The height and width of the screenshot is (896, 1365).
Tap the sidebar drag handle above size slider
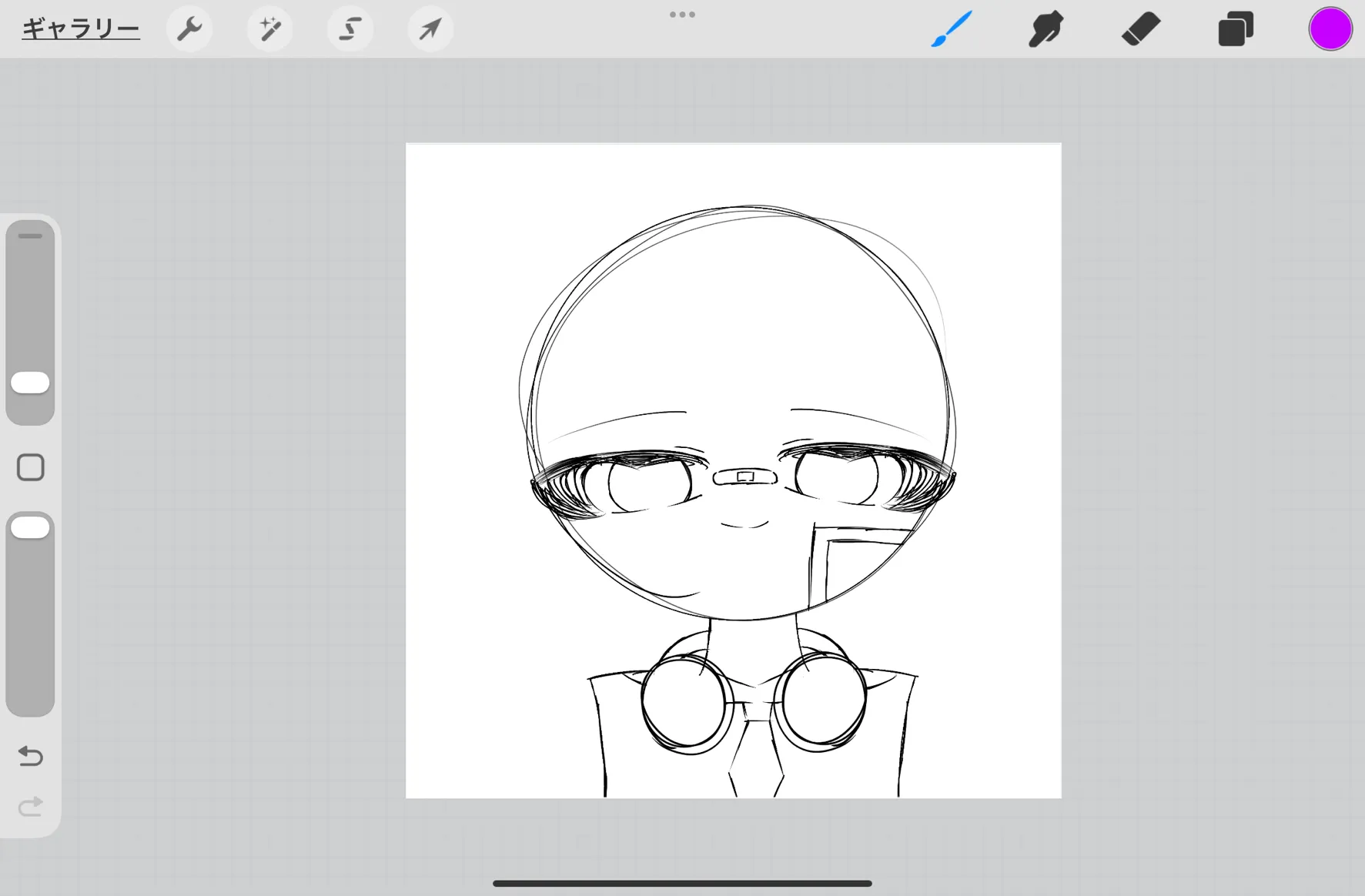30,236
